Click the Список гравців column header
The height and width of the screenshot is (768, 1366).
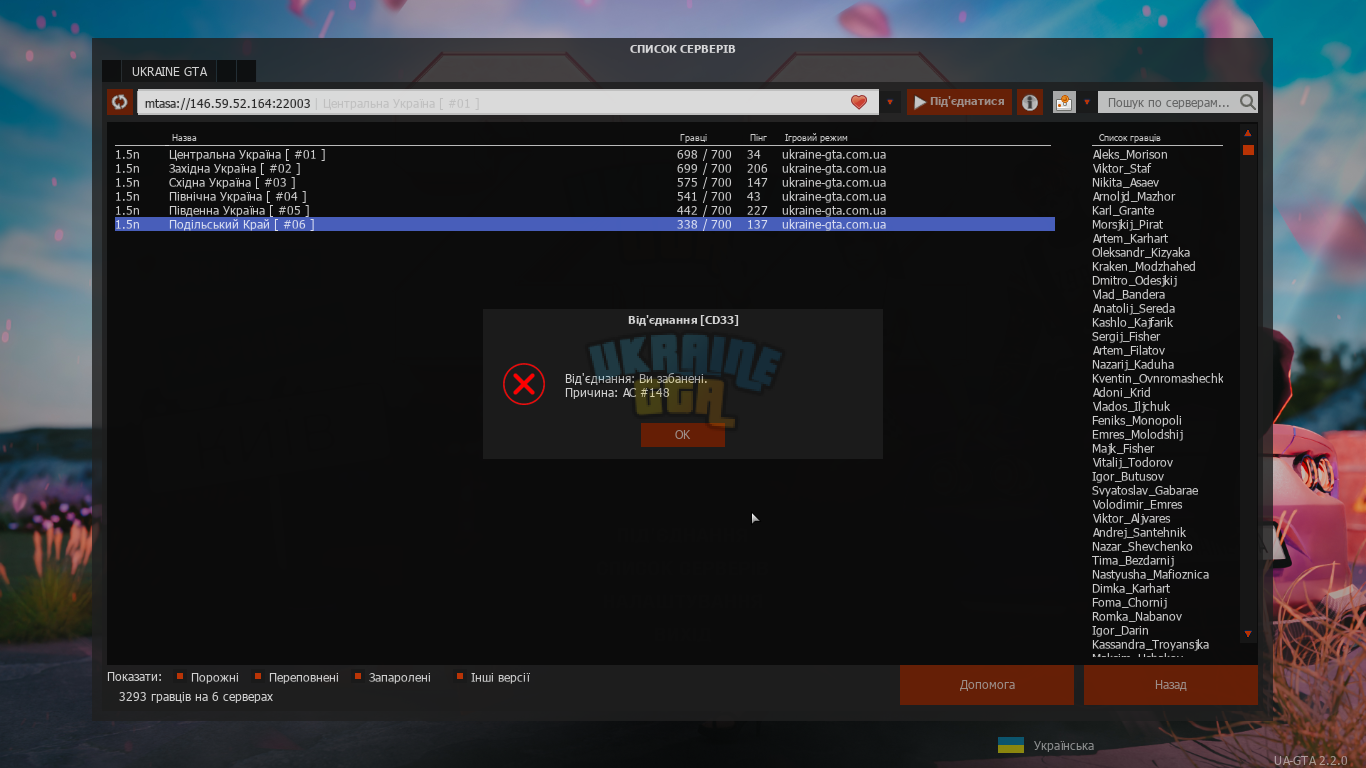(1130, 138)
